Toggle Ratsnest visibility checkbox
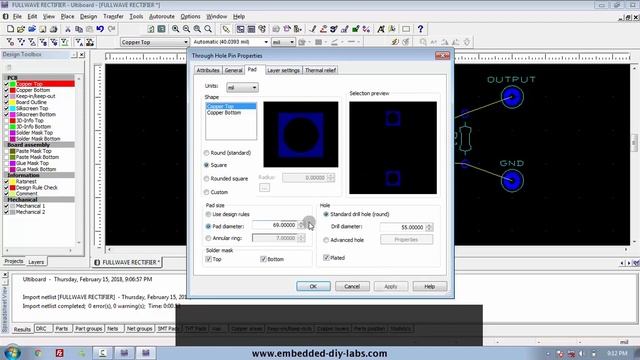The image size is (640, 360). click(6, 182)
